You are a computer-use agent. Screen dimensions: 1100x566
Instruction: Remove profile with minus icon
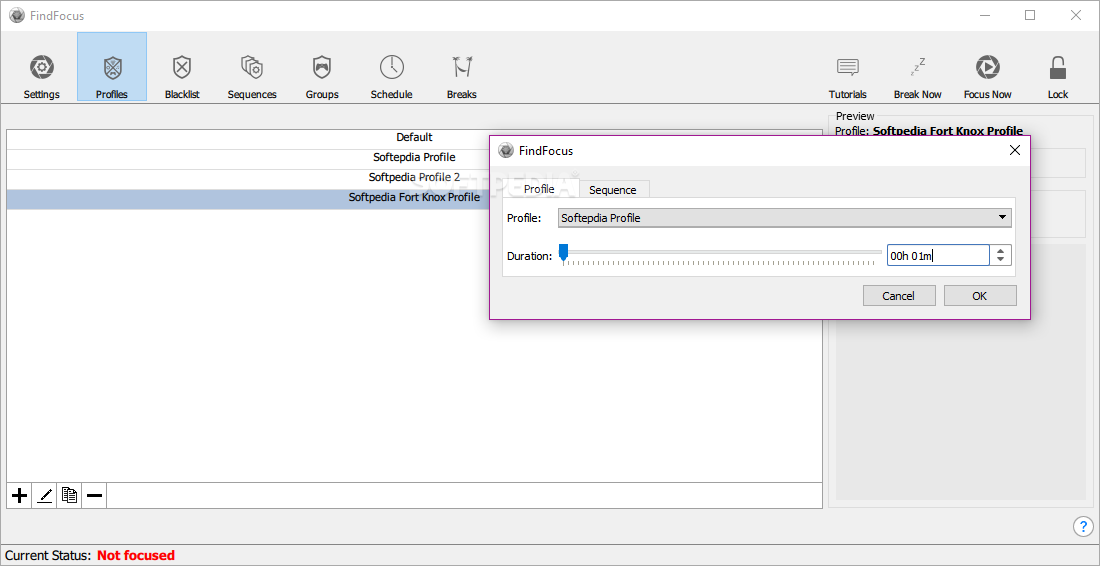pyautogui.click(x=94, y=496)
